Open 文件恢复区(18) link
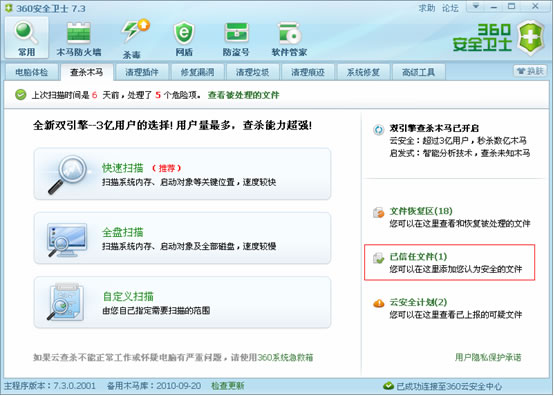554x396 pixels. [421, 211]
